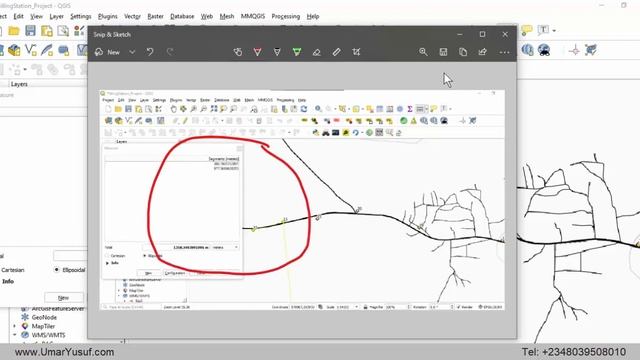The width and height of the screenshot is (640, 360).
Task: Open the annotation tool dropdown arrow
Action: [x=554, y=31]
